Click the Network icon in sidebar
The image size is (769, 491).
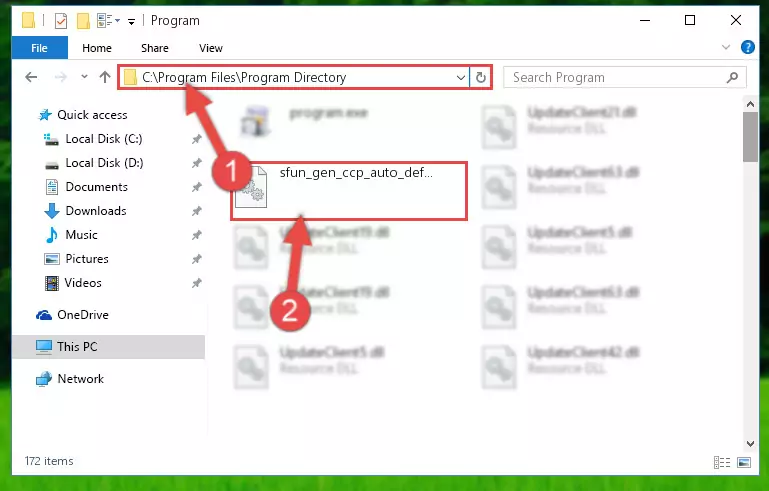point(44,379)
